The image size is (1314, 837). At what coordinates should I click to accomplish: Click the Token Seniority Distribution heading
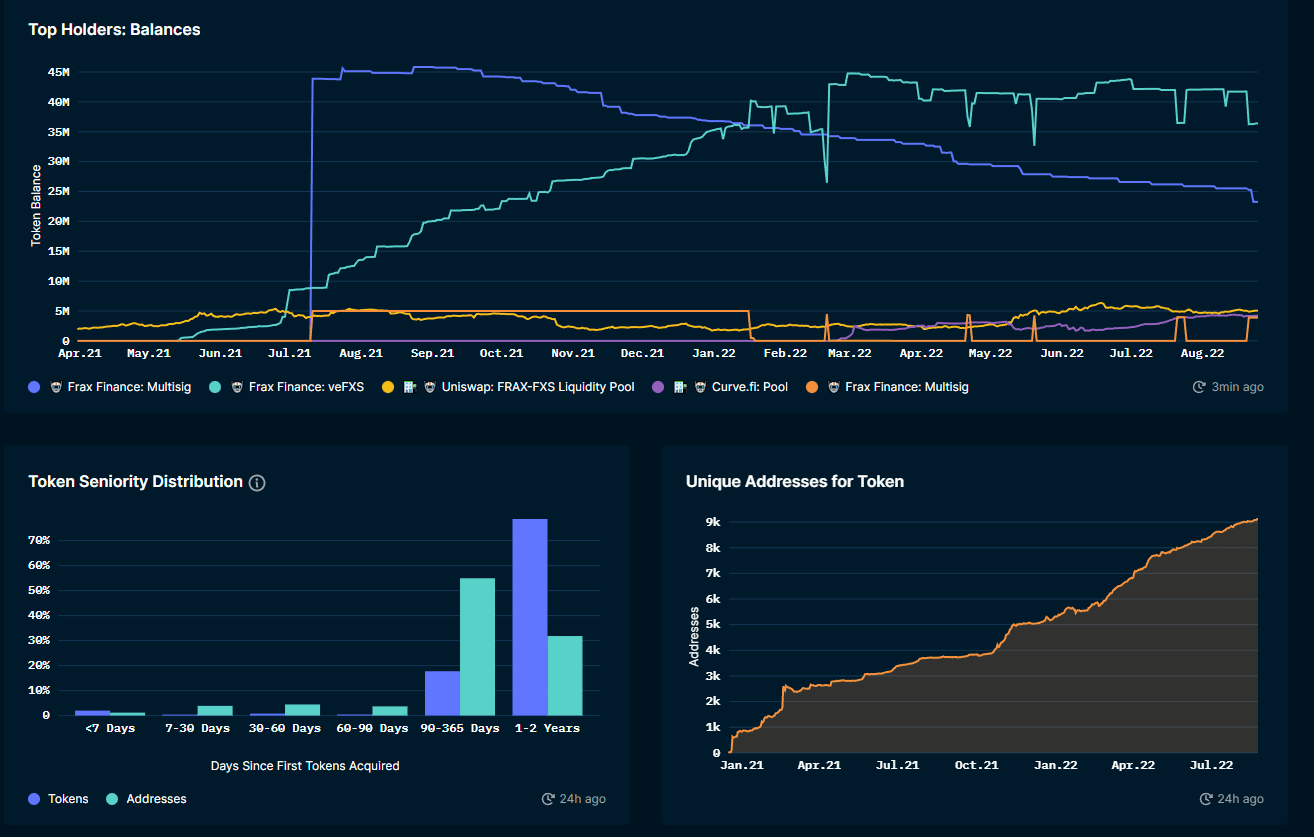(135, 482)
